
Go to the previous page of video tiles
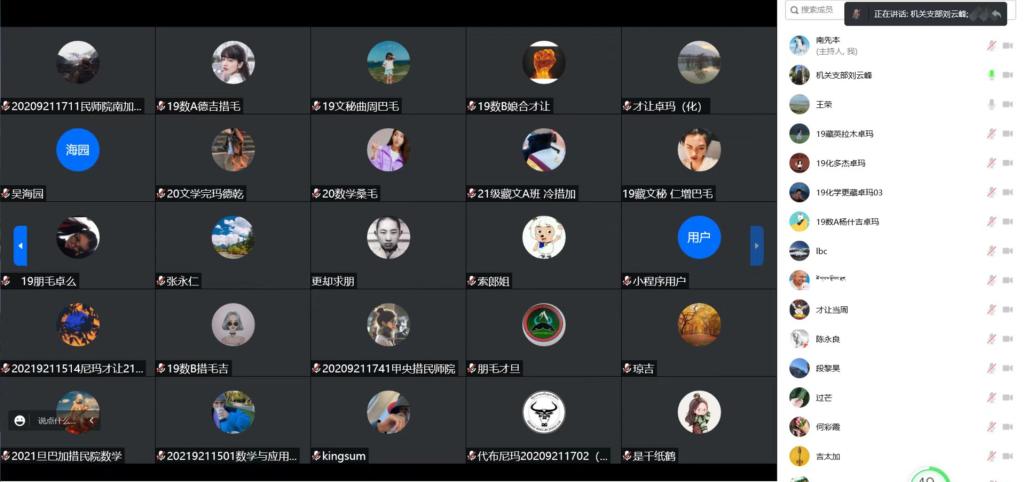(20, 246)
